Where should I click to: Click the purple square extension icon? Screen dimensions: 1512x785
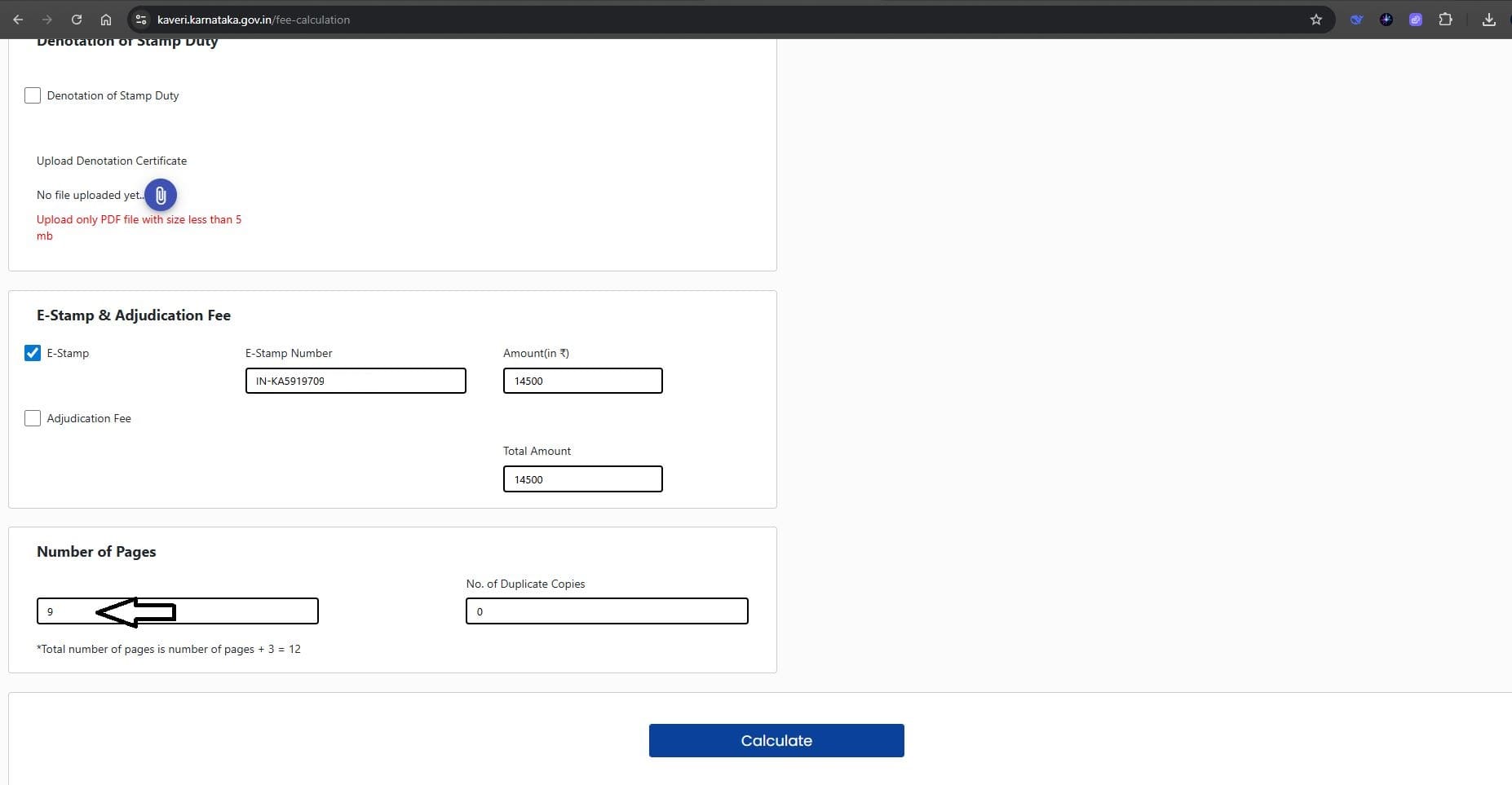click(1416, 20)
